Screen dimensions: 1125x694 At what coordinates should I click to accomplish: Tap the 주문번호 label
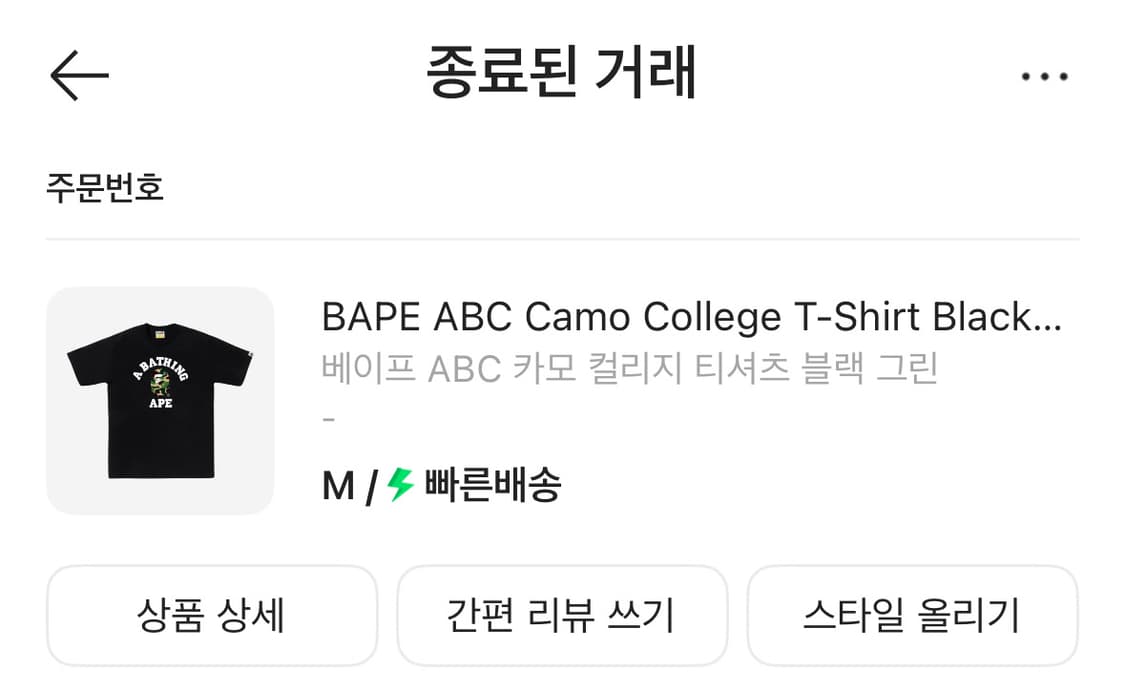(x=104, y=187)
